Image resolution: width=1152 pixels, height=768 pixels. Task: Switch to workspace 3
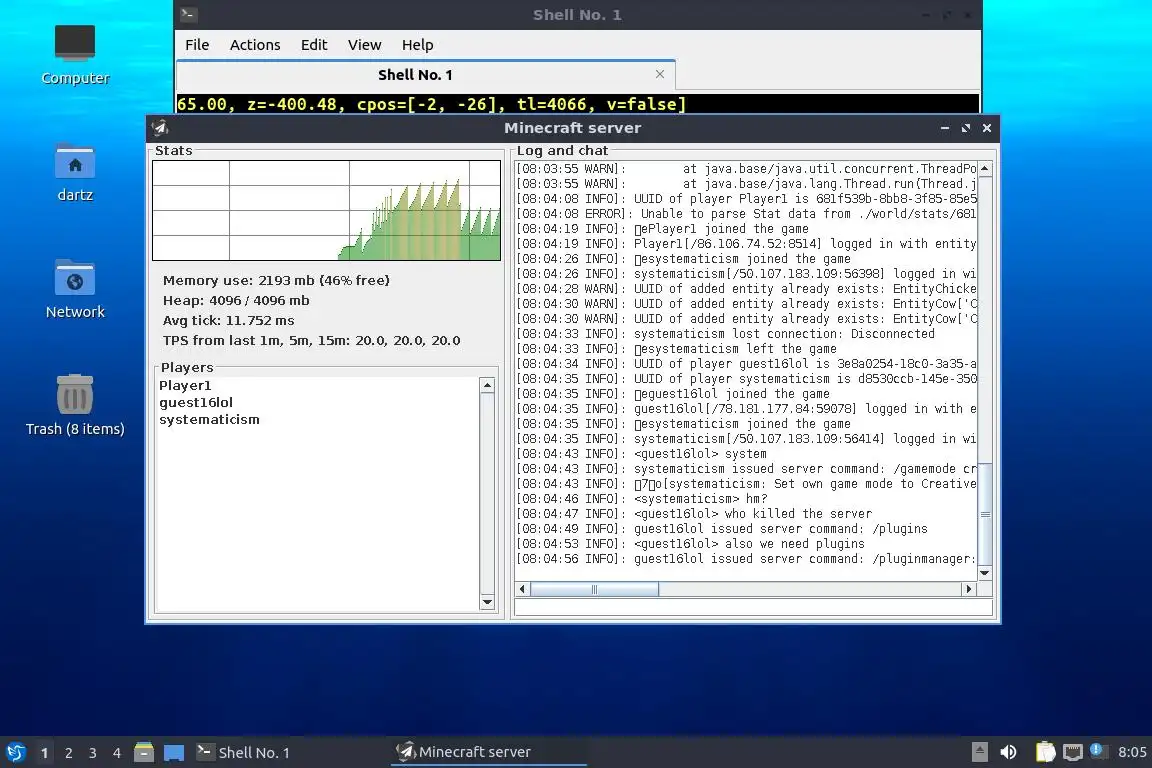(93, 753)
